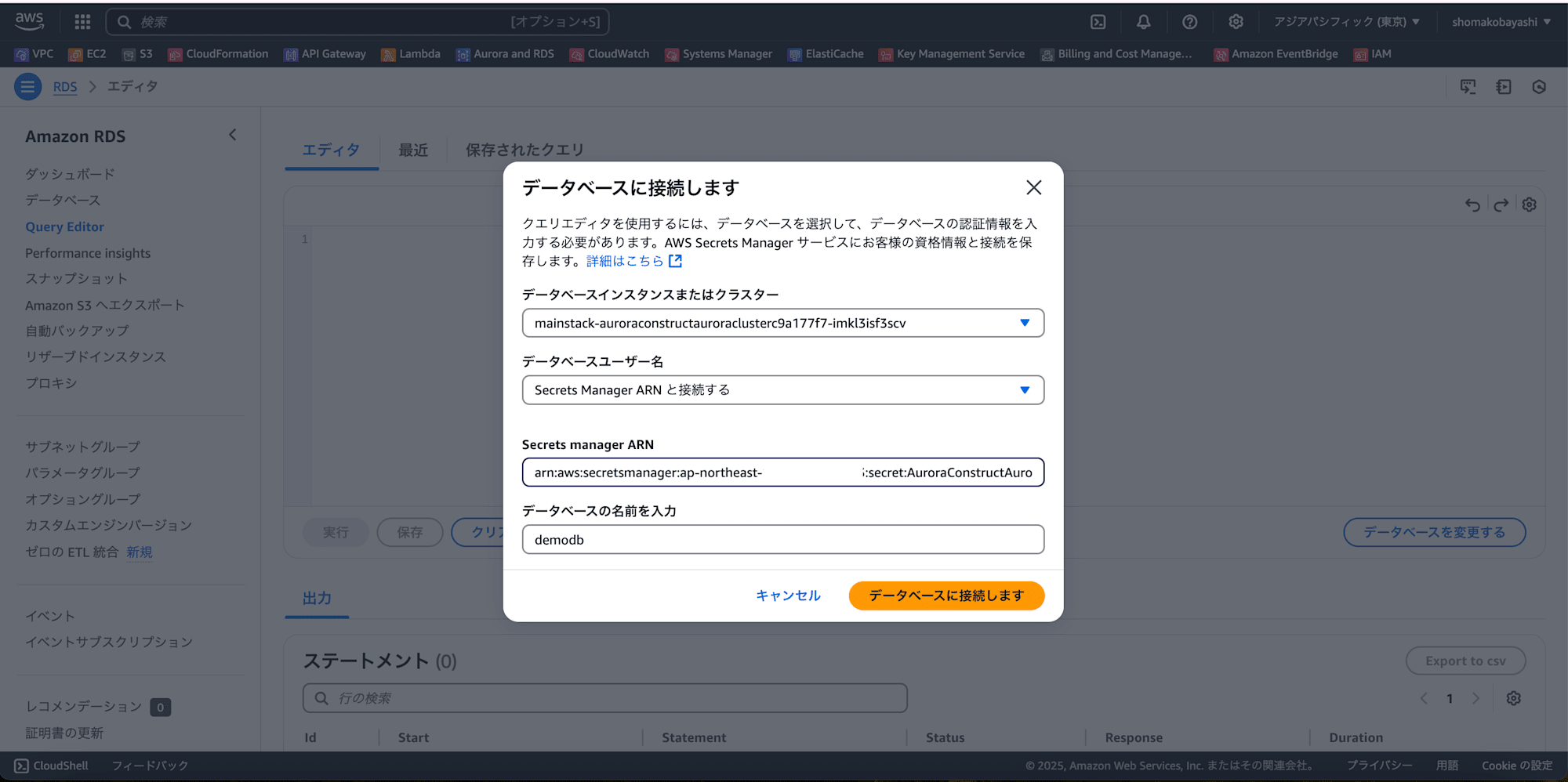Go to previous page of statements
This screenshot has width=1568, height=782.
click(1424, 698)
